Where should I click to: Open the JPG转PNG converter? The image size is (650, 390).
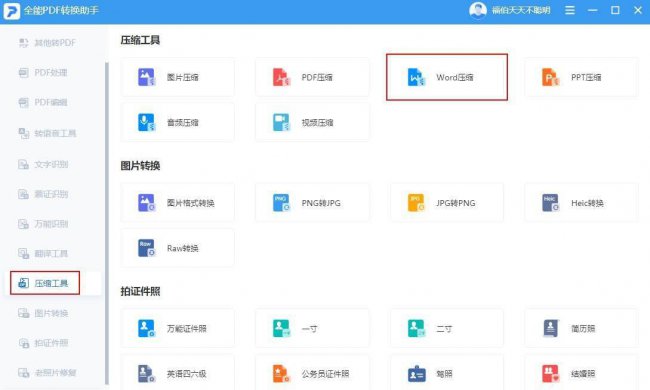446,203
